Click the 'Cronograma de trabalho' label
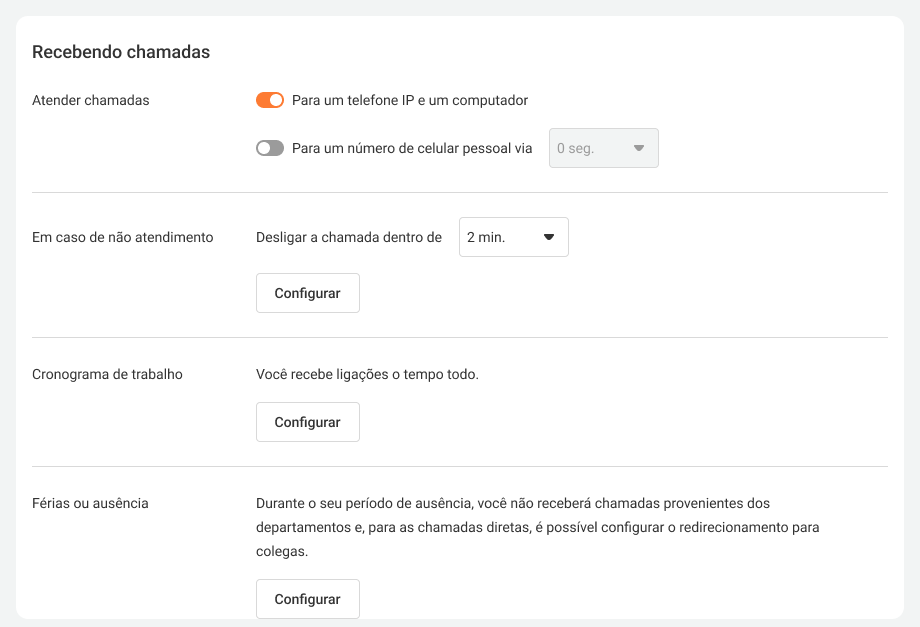 click(108, 374)
